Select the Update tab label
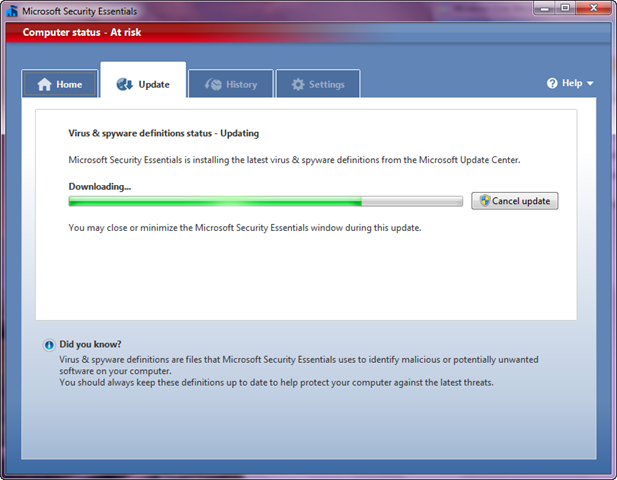Image resolution: width=617 pixels, height=480 pixels. pos(153,85)
